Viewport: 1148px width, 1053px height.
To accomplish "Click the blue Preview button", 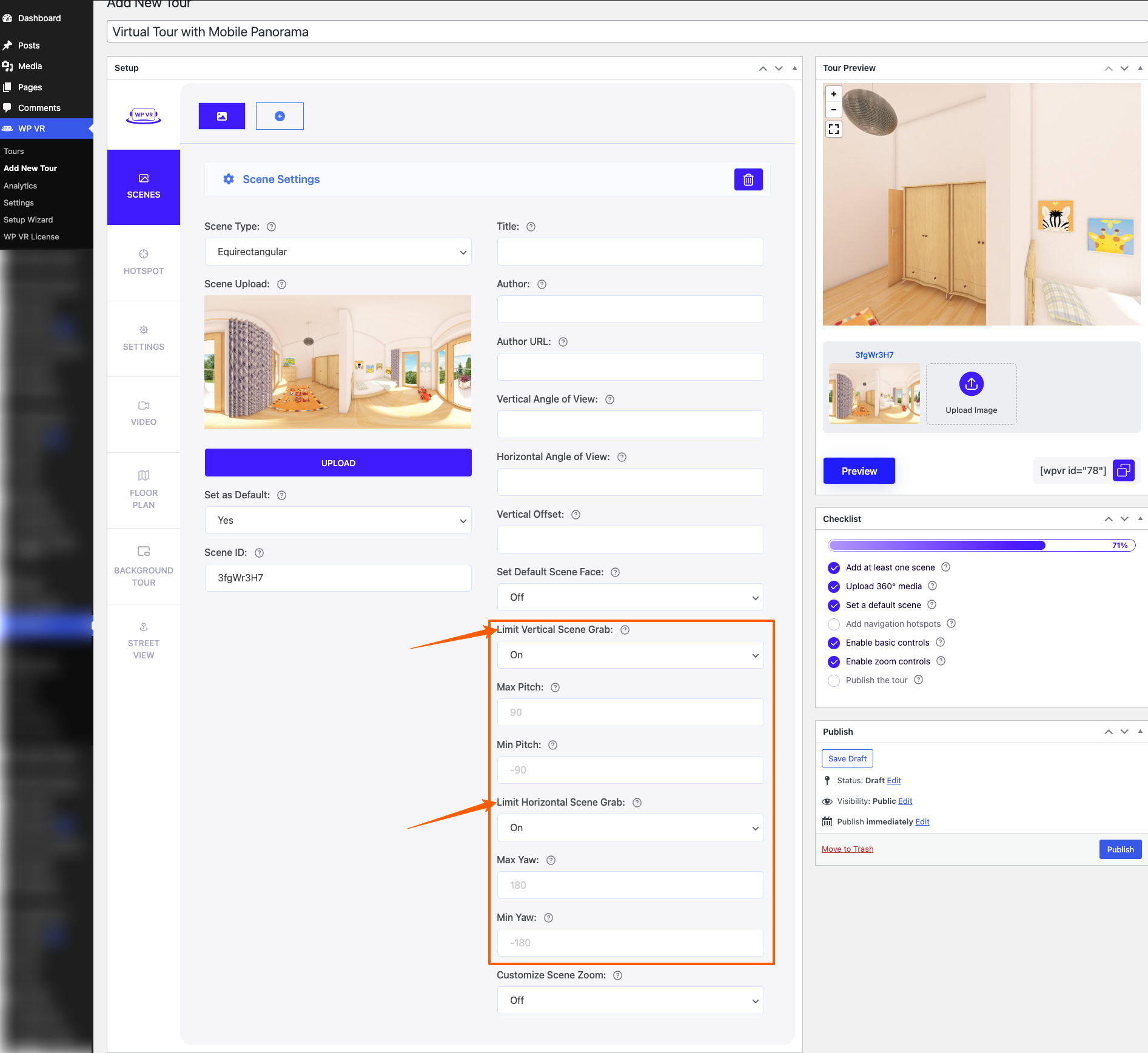I will (x=859, y=471).
